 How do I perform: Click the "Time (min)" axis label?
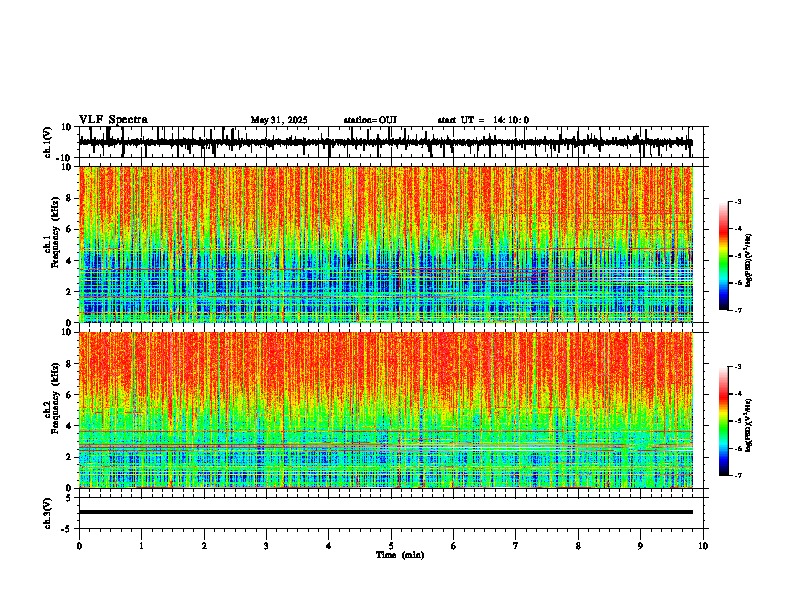tap(400, 555)
